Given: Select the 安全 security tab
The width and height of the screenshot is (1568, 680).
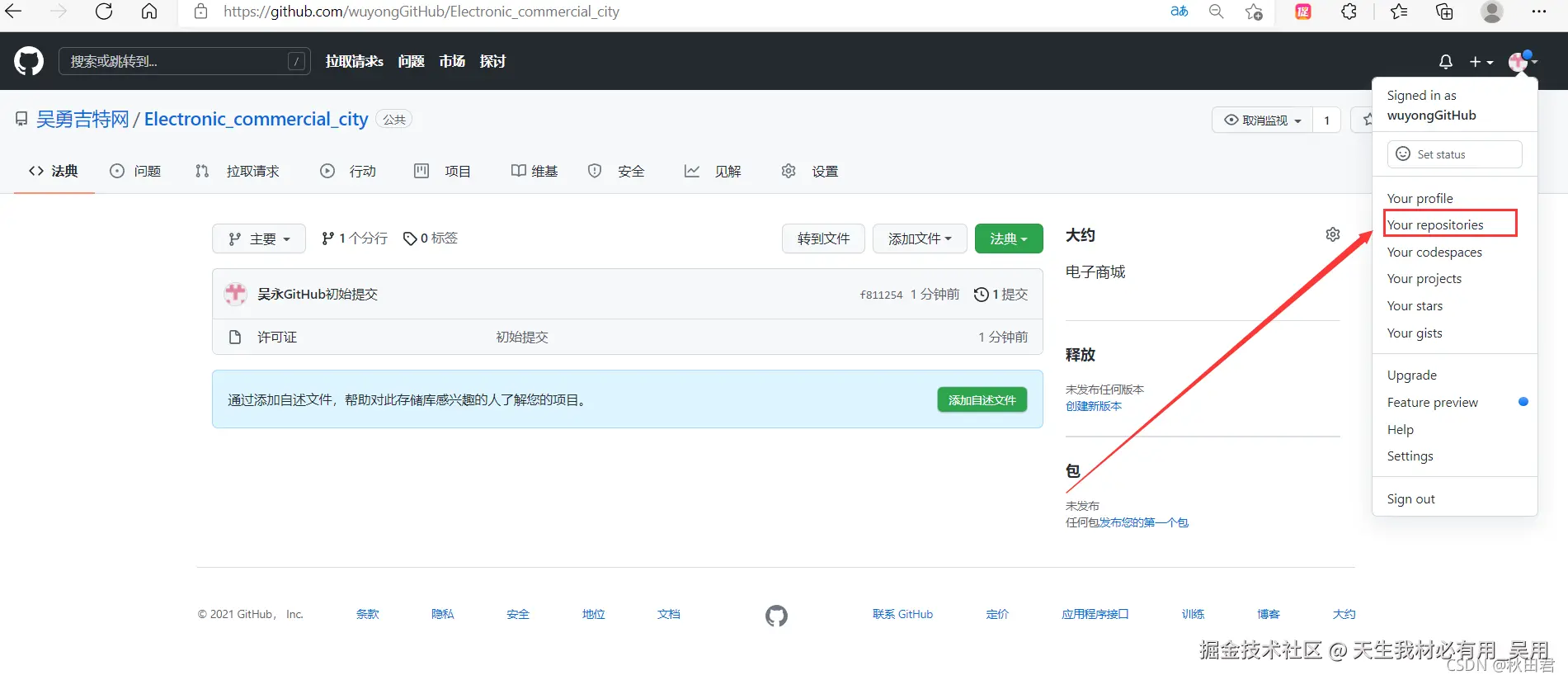Looking at the screenshot, I should [616, 171].
